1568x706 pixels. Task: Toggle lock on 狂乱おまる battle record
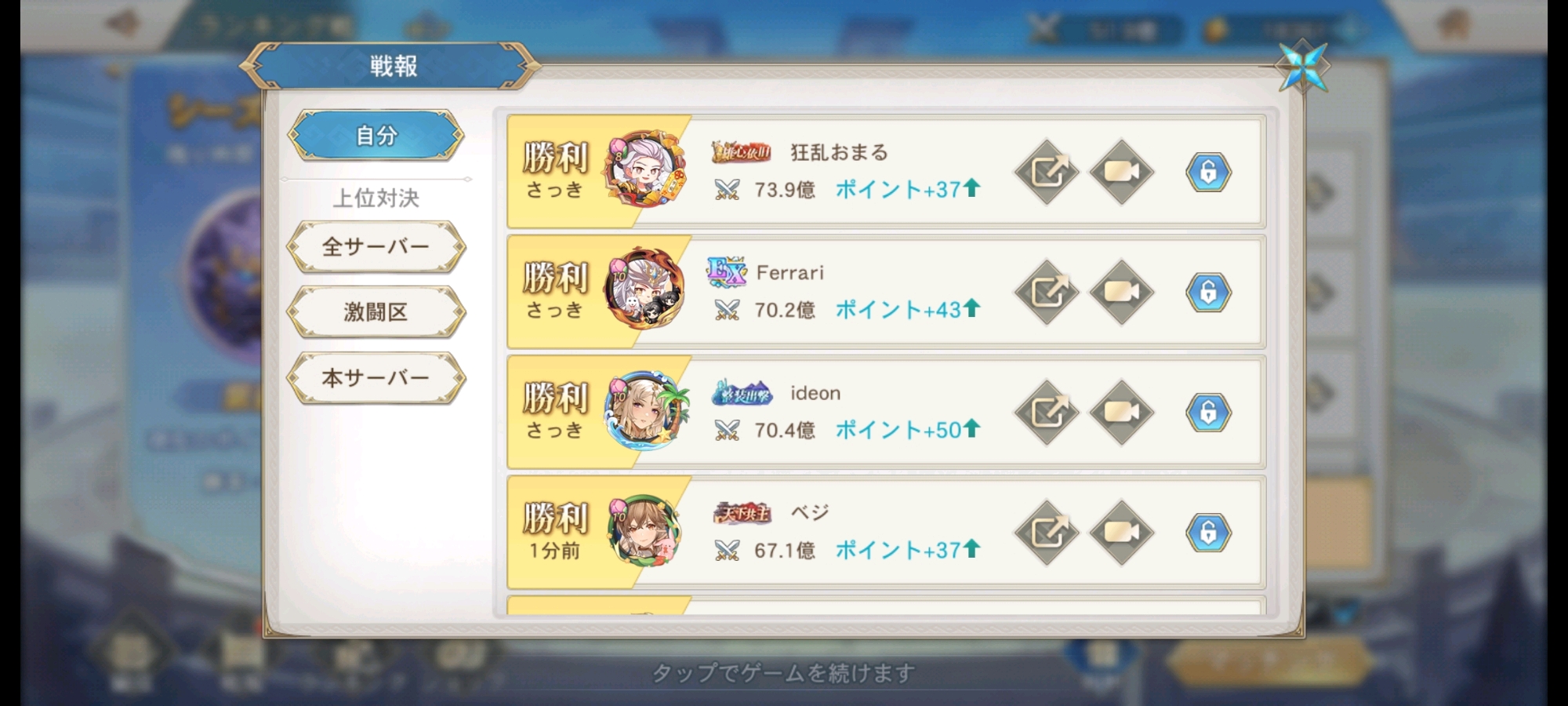point(1208,172)
